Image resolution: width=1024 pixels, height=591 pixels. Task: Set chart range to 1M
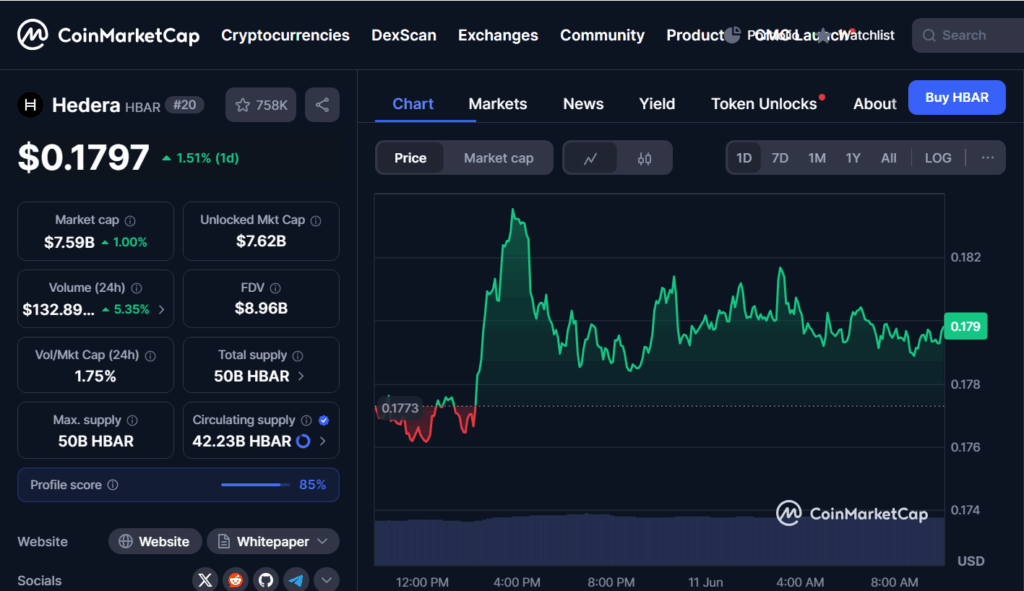[x=817, y=158]
